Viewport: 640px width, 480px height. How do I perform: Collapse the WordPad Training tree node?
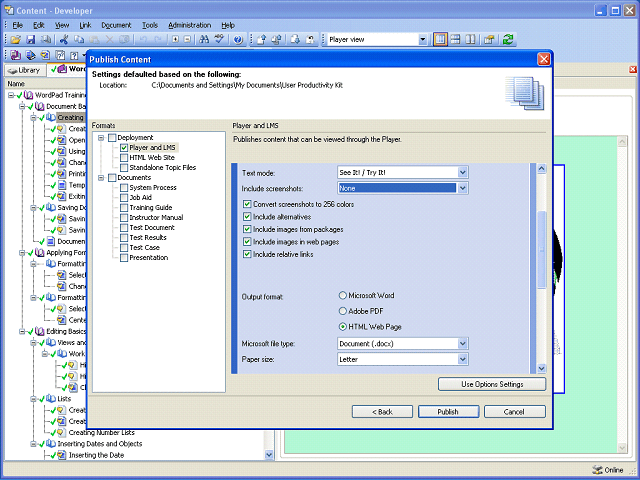pyautogui.click(x=11, y=96)
